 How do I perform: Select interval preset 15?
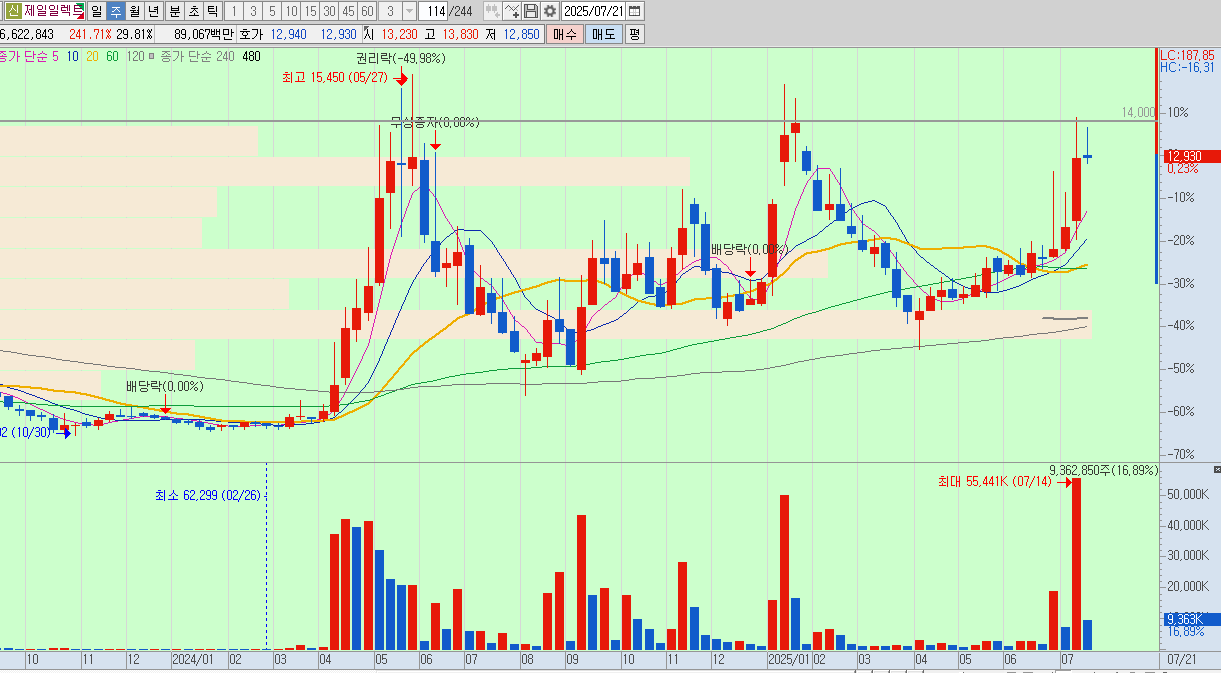coord(310,11)
